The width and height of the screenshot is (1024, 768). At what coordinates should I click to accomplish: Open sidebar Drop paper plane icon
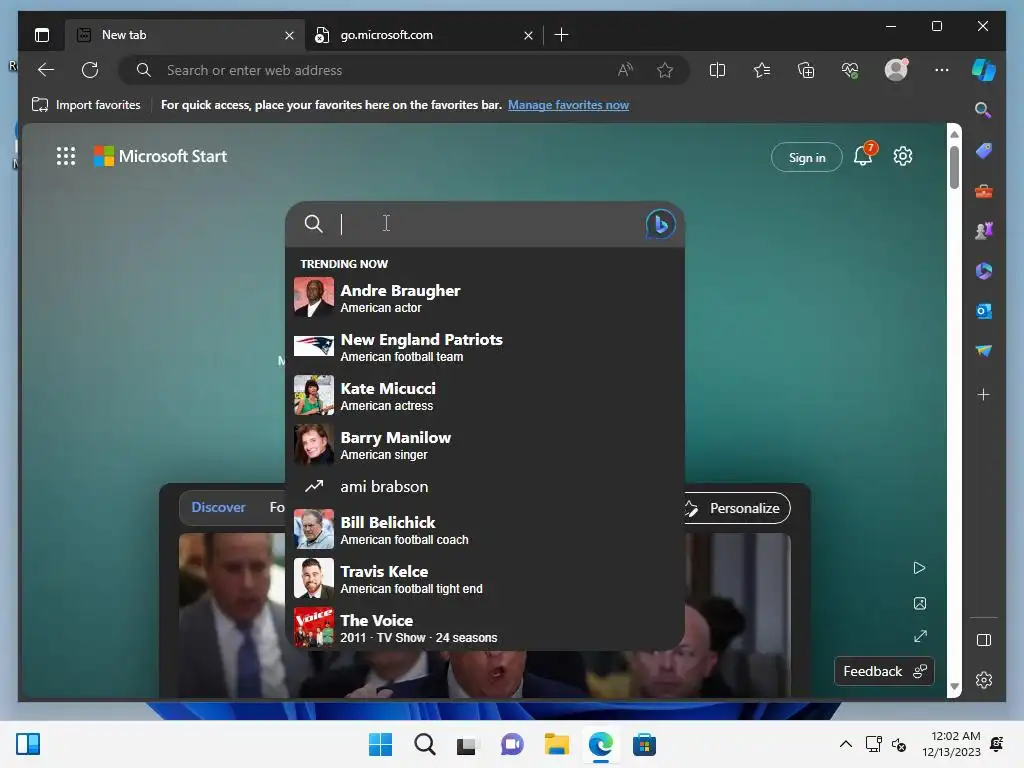(x=984, y=351)
